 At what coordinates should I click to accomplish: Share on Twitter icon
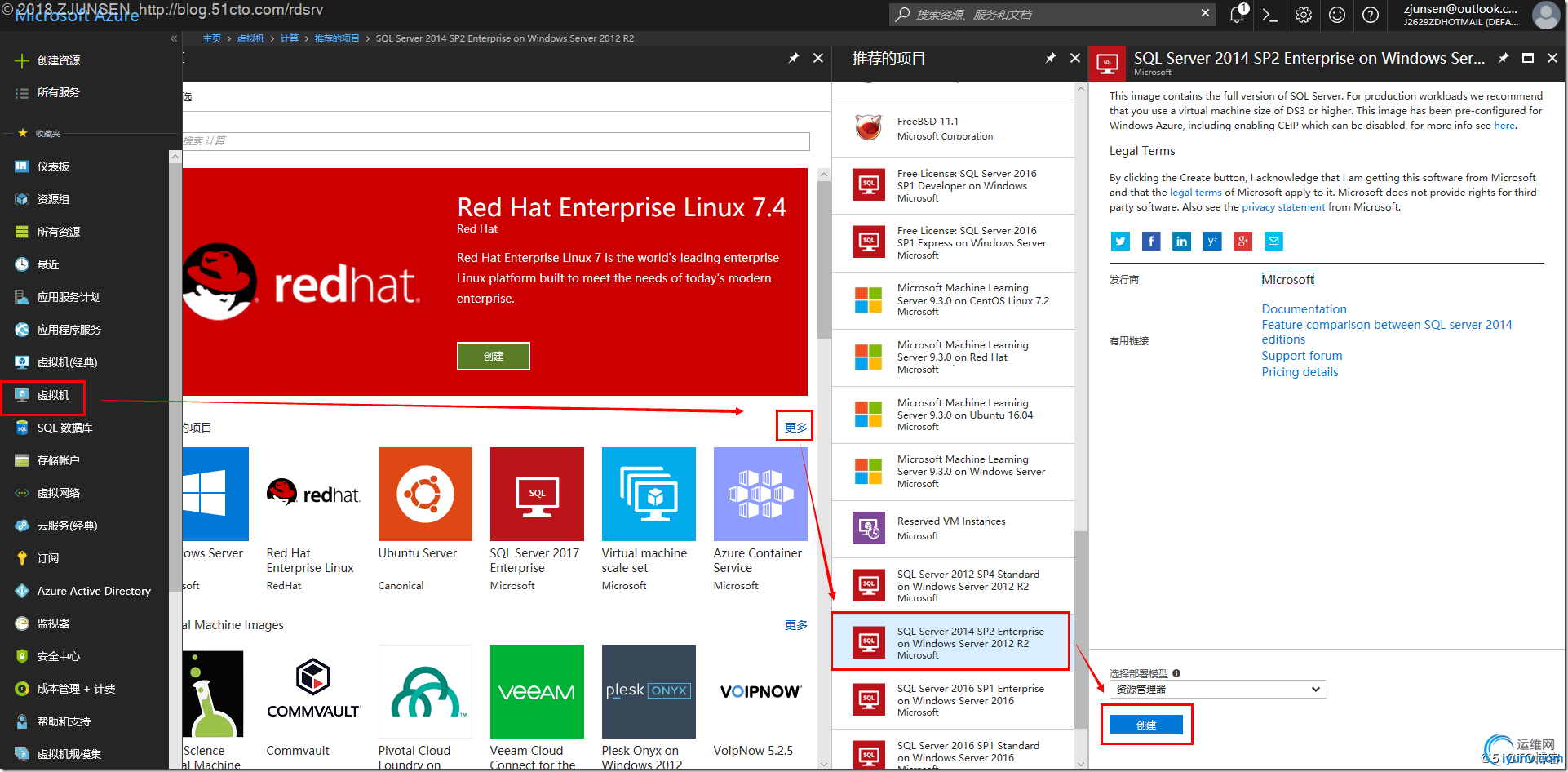(x=1120, y=241)
